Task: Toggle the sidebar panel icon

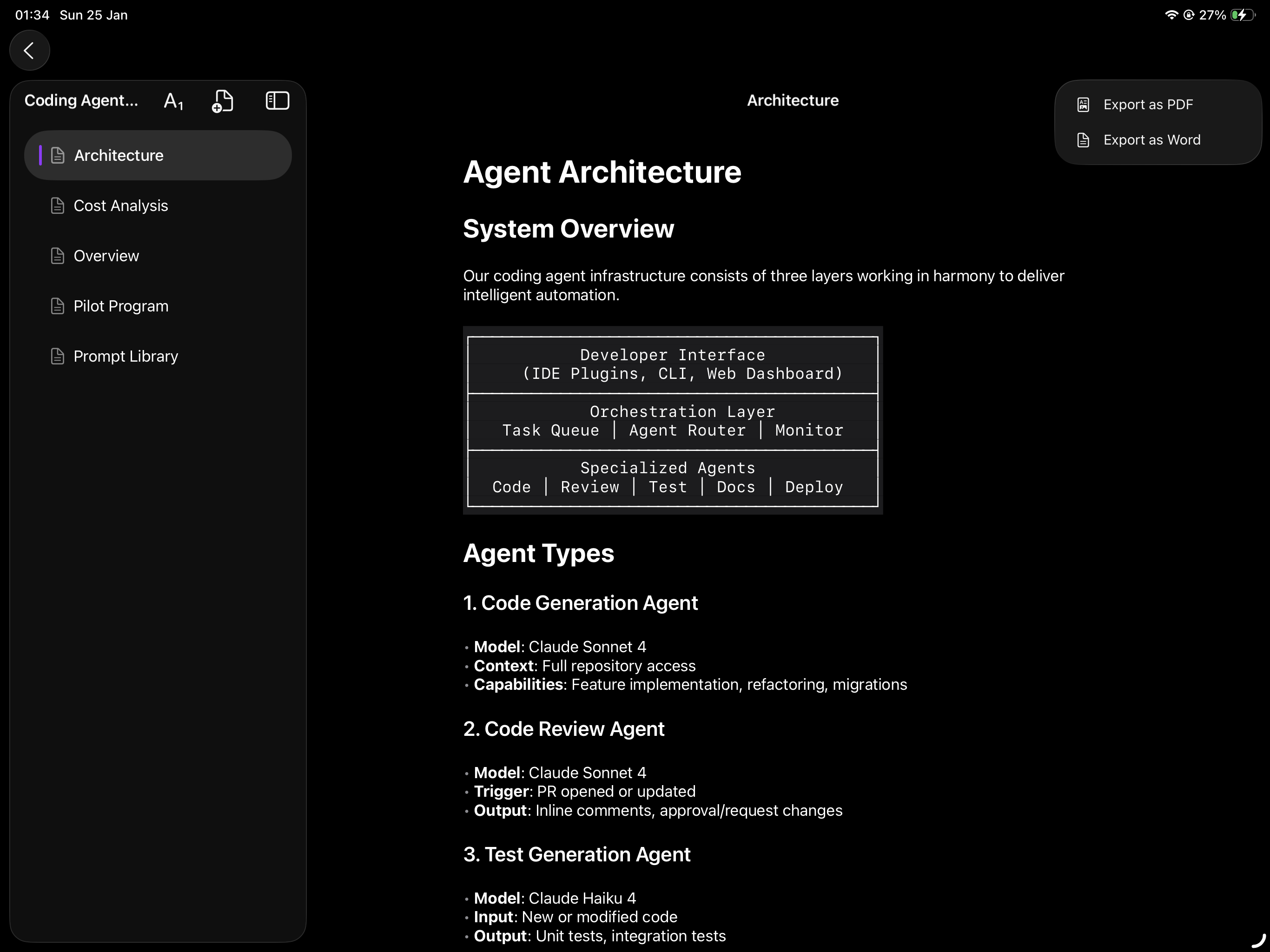Action: [x=278, y=101]
